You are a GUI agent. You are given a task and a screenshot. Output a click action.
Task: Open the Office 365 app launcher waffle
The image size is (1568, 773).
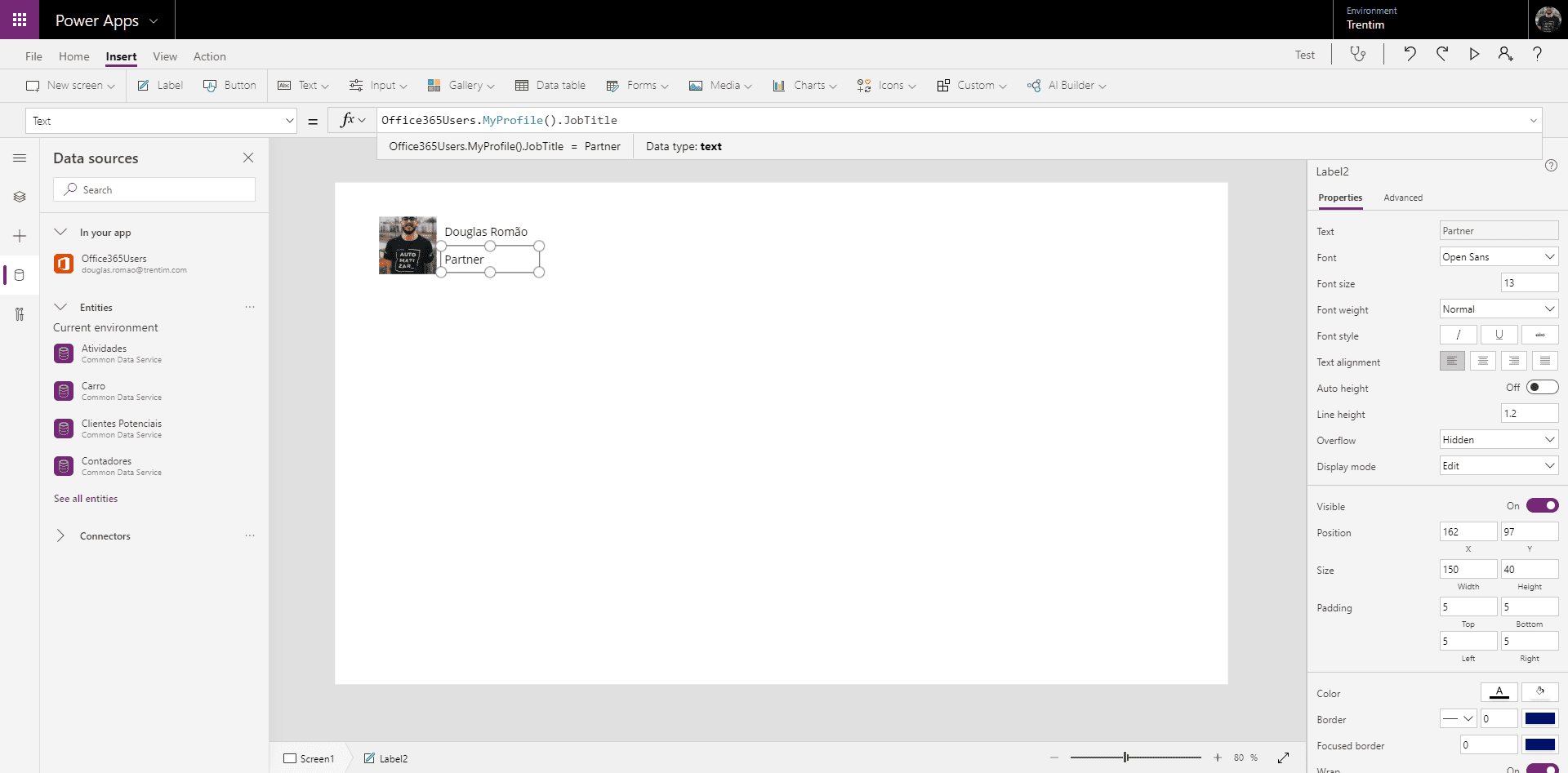click(20, 20)
